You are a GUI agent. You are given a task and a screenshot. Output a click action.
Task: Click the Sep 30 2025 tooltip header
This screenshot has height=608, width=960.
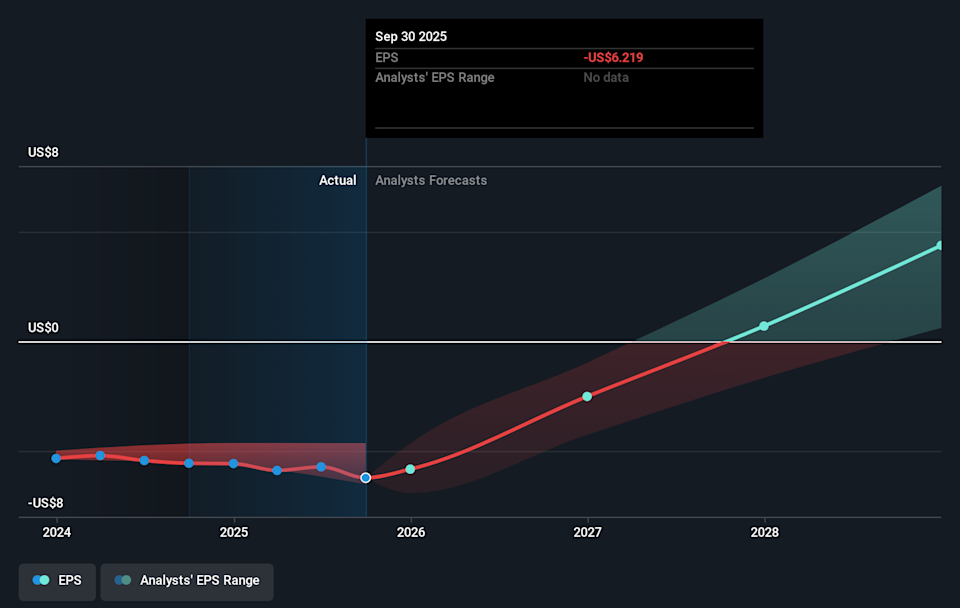coord(411,37)
